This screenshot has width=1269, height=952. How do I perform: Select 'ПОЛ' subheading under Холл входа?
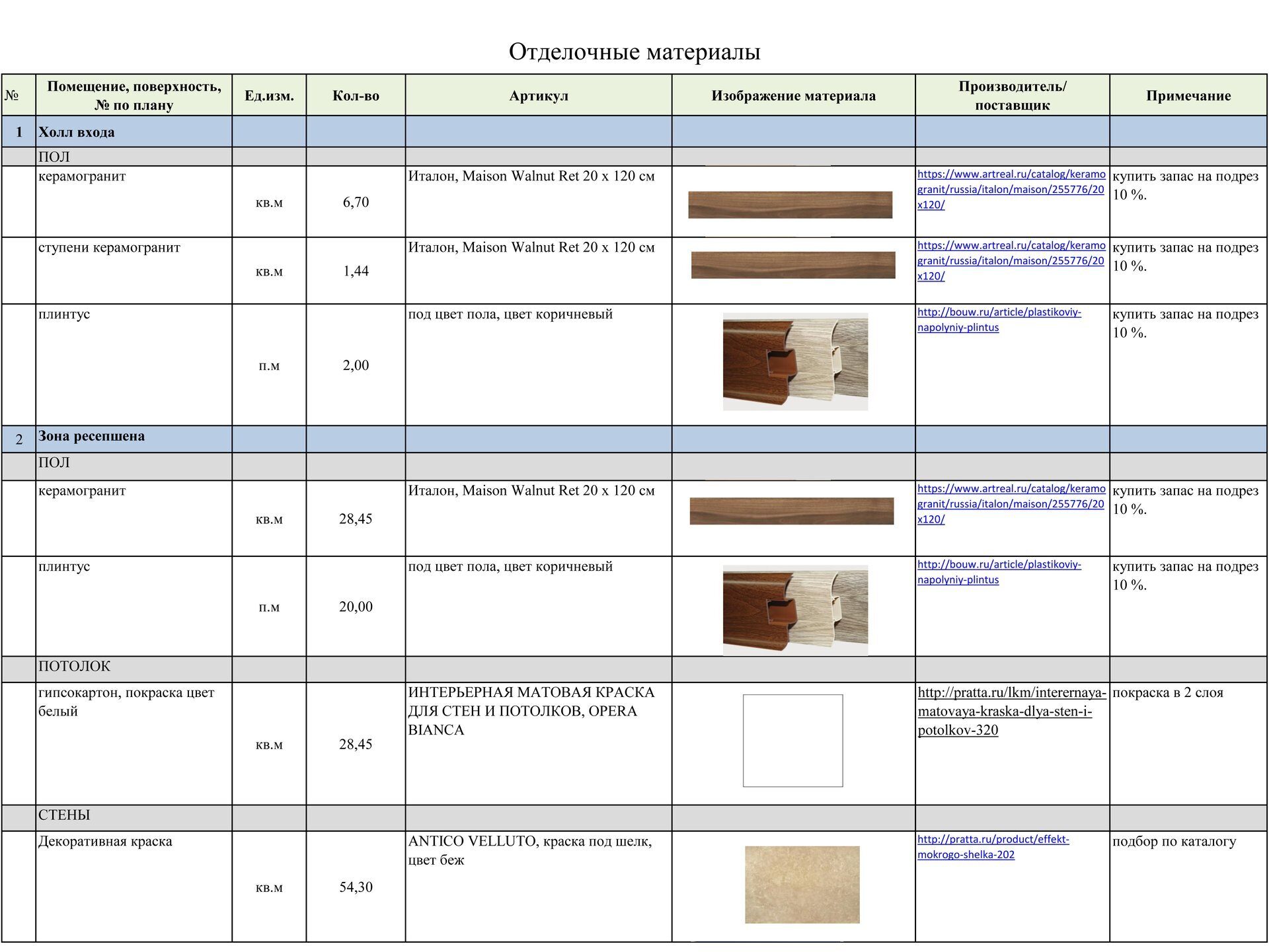point(134,157)
